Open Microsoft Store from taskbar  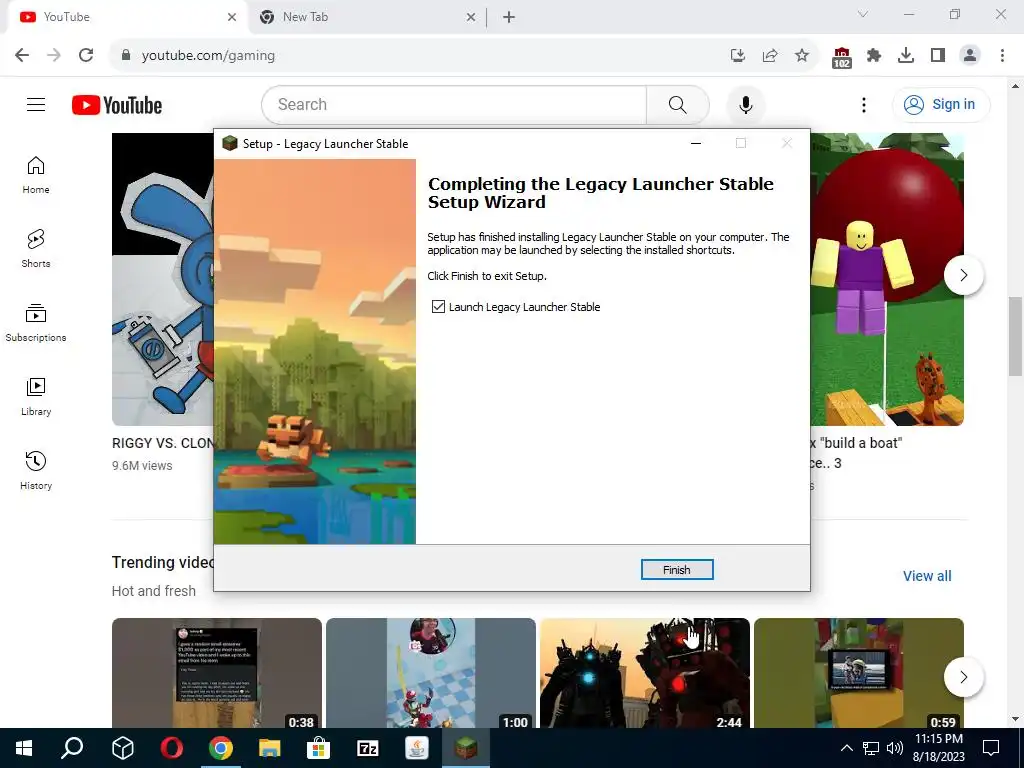(x=318, y=748)
